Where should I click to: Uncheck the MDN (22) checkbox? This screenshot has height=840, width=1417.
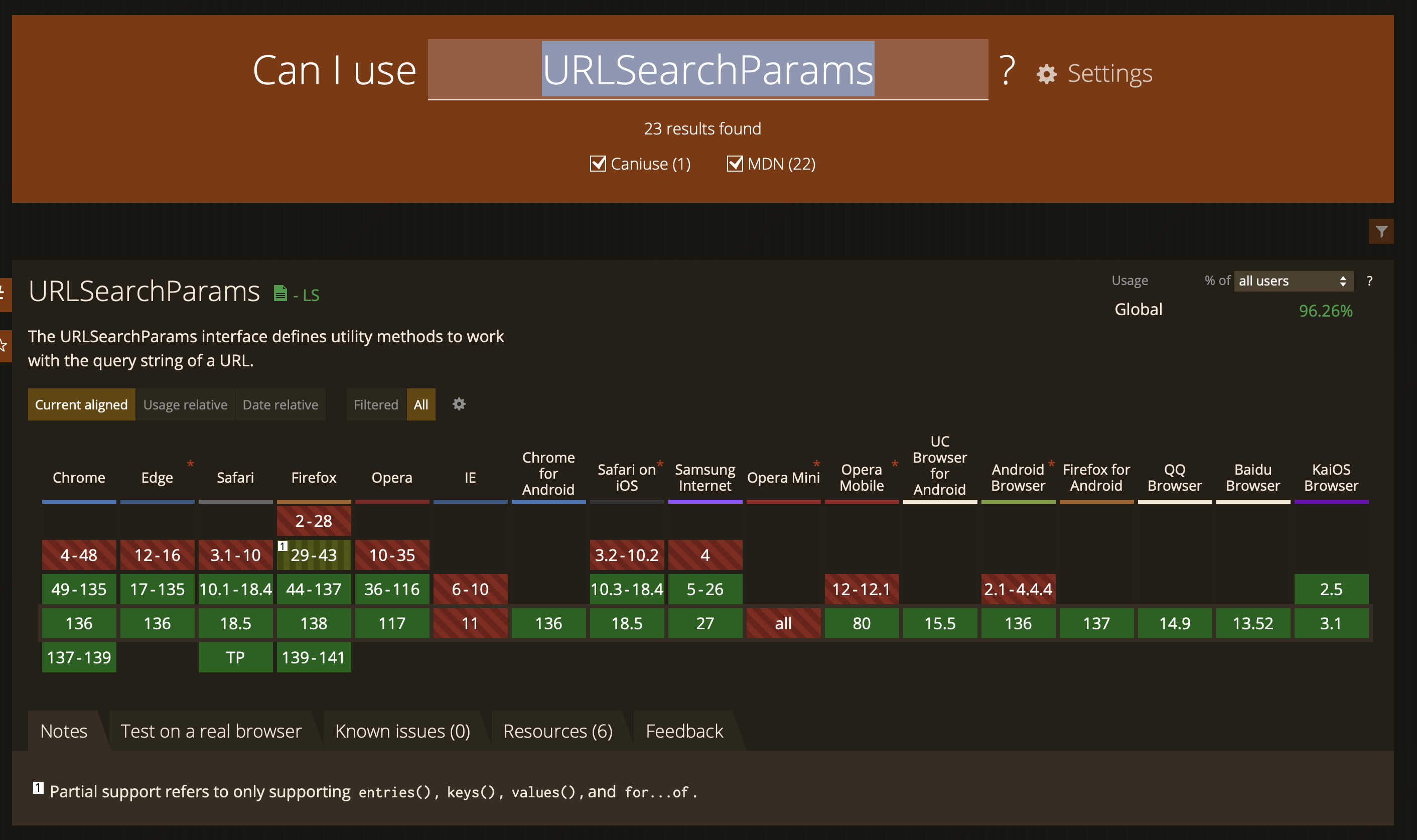coord(735,164)
